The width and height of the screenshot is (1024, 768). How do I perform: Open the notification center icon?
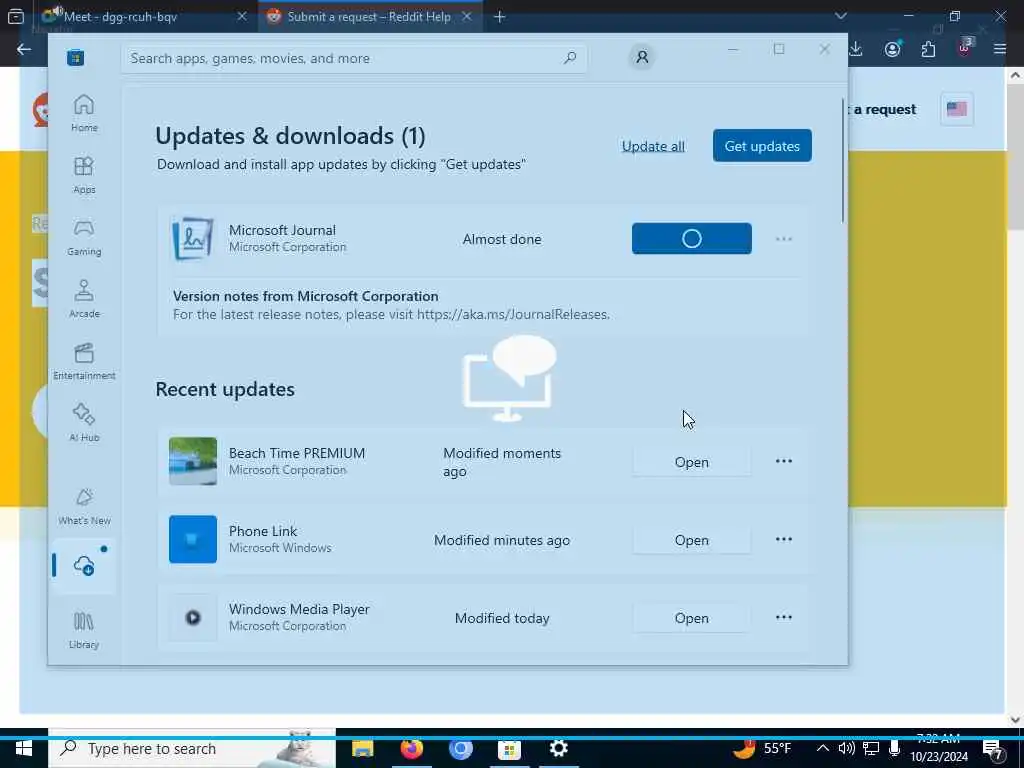994,750
